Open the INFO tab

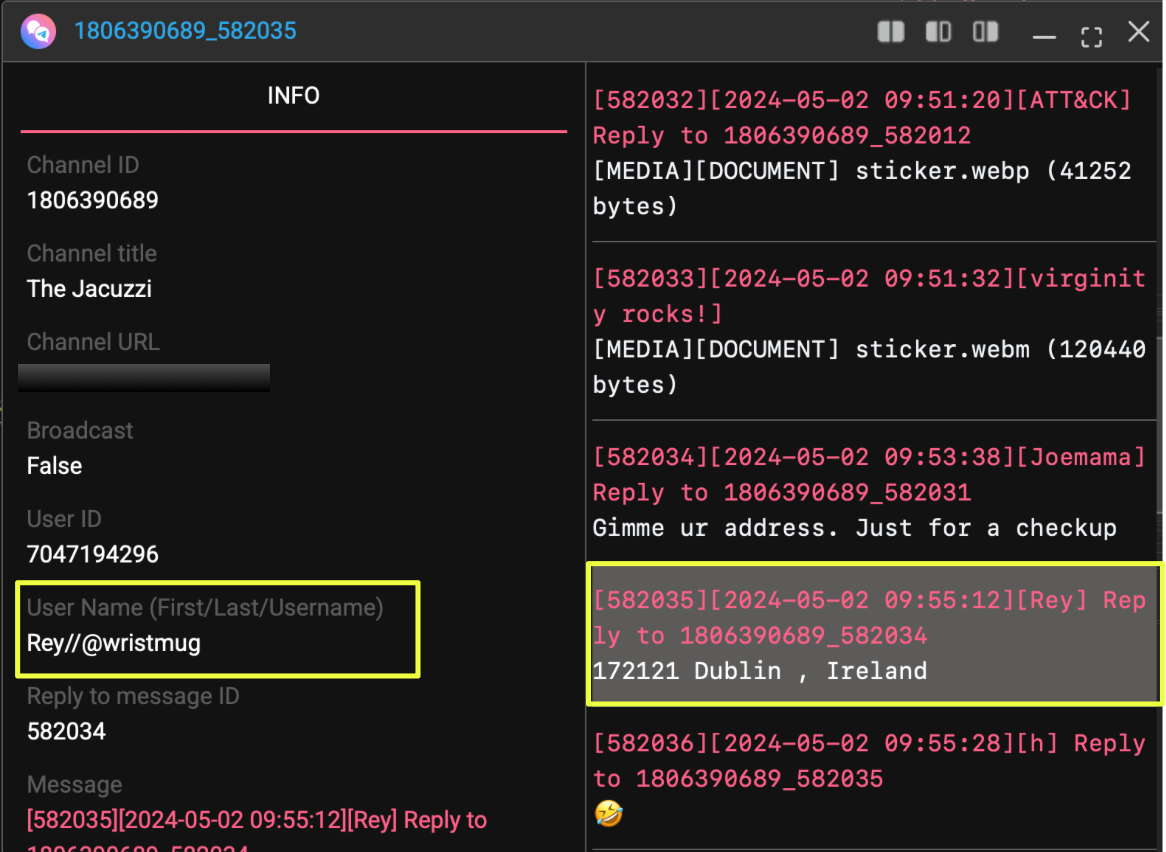click(x=293, y=96)
